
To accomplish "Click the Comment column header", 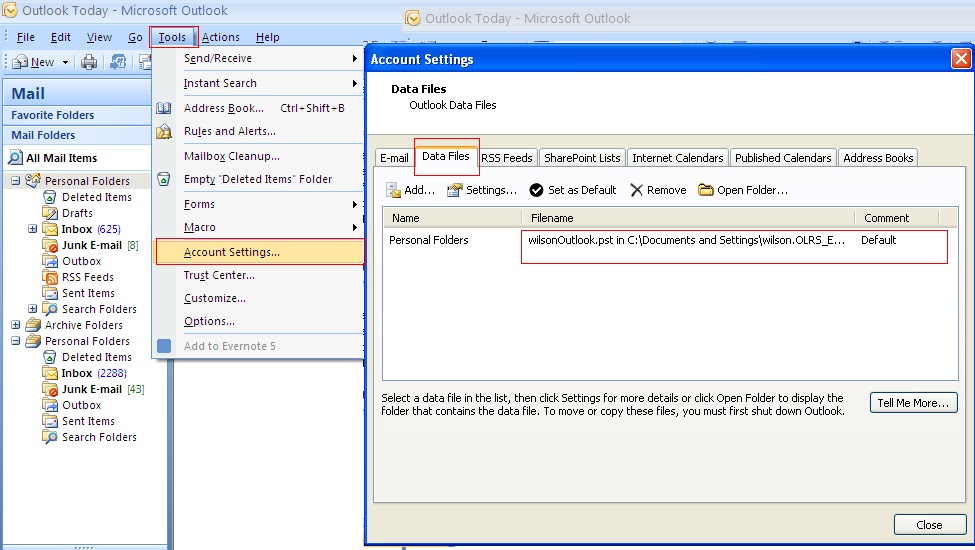I will (x=897, y=218).
